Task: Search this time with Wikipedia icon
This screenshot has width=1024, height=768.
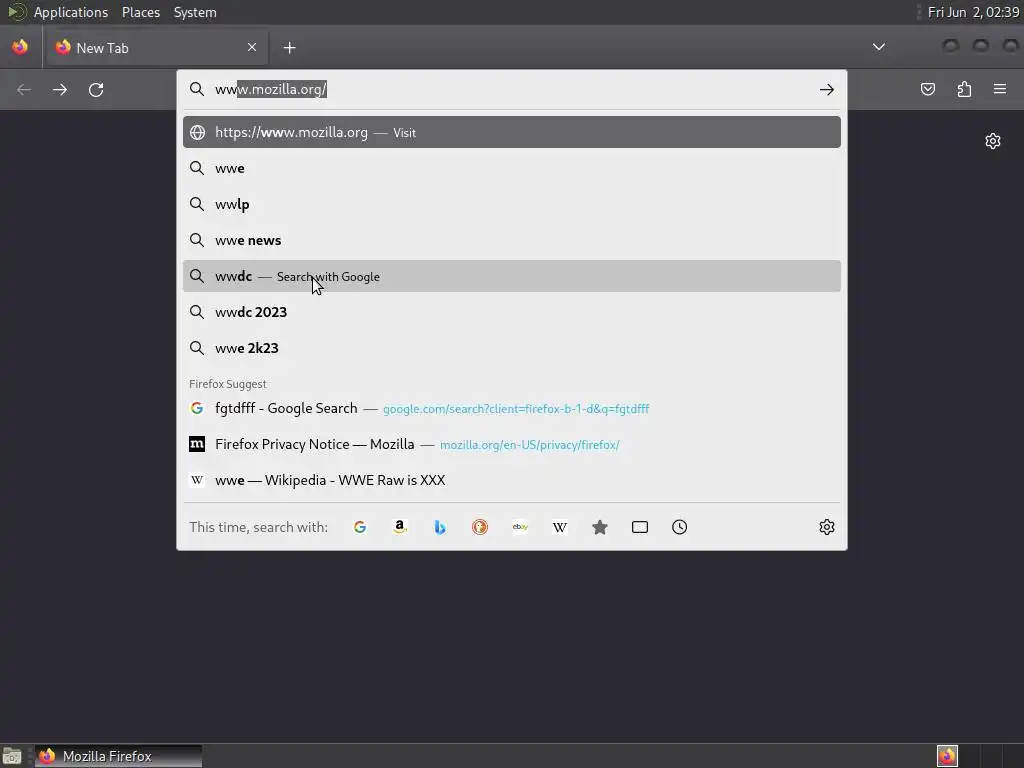Action: pyautogui.click(x=560, y=527)
